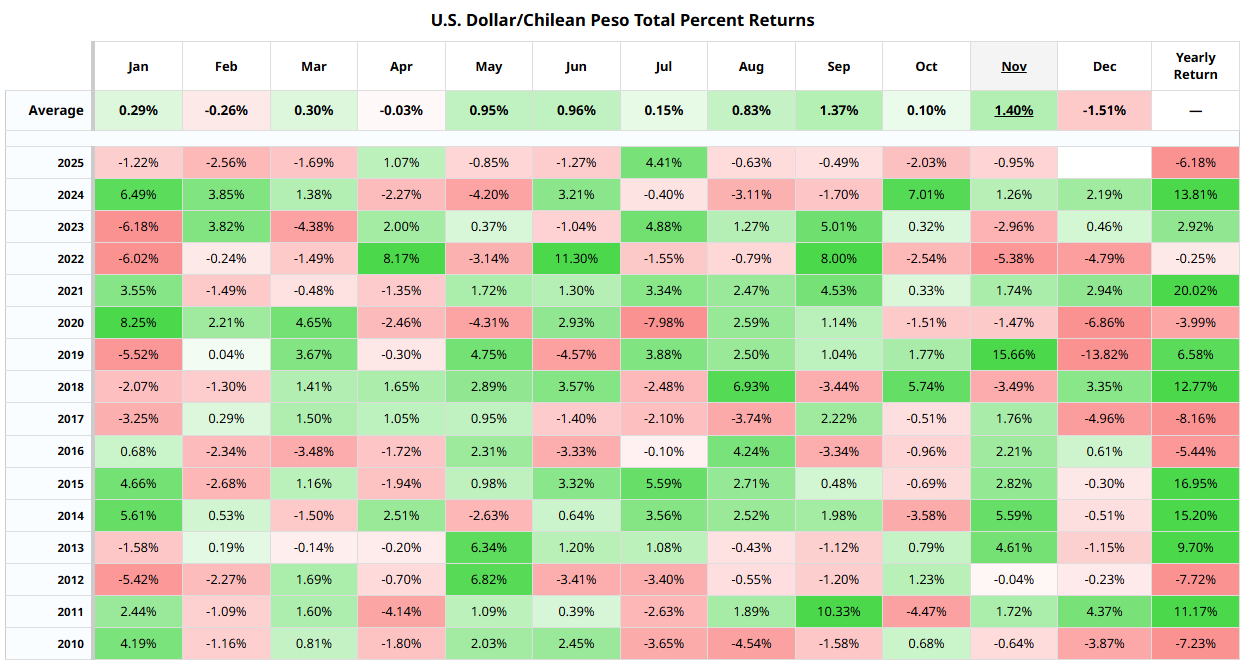Viewport: 1251px width, 667px height.
Task: Select the 8.25% January 2020 cell
Action: pos(138,323)
